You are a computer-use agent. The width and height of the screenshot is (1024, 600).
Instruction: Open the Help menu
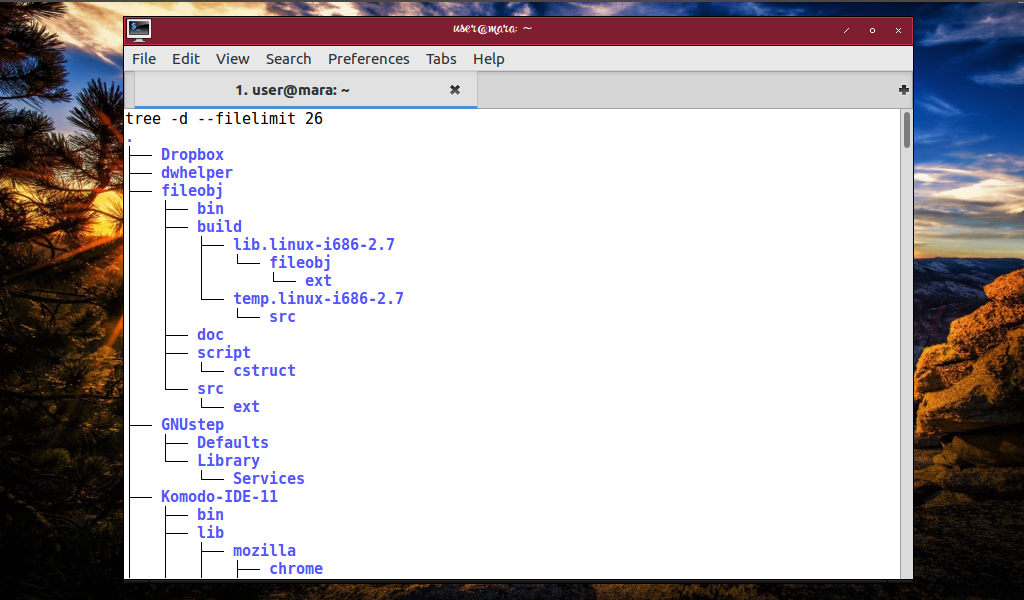pos(488,59)
